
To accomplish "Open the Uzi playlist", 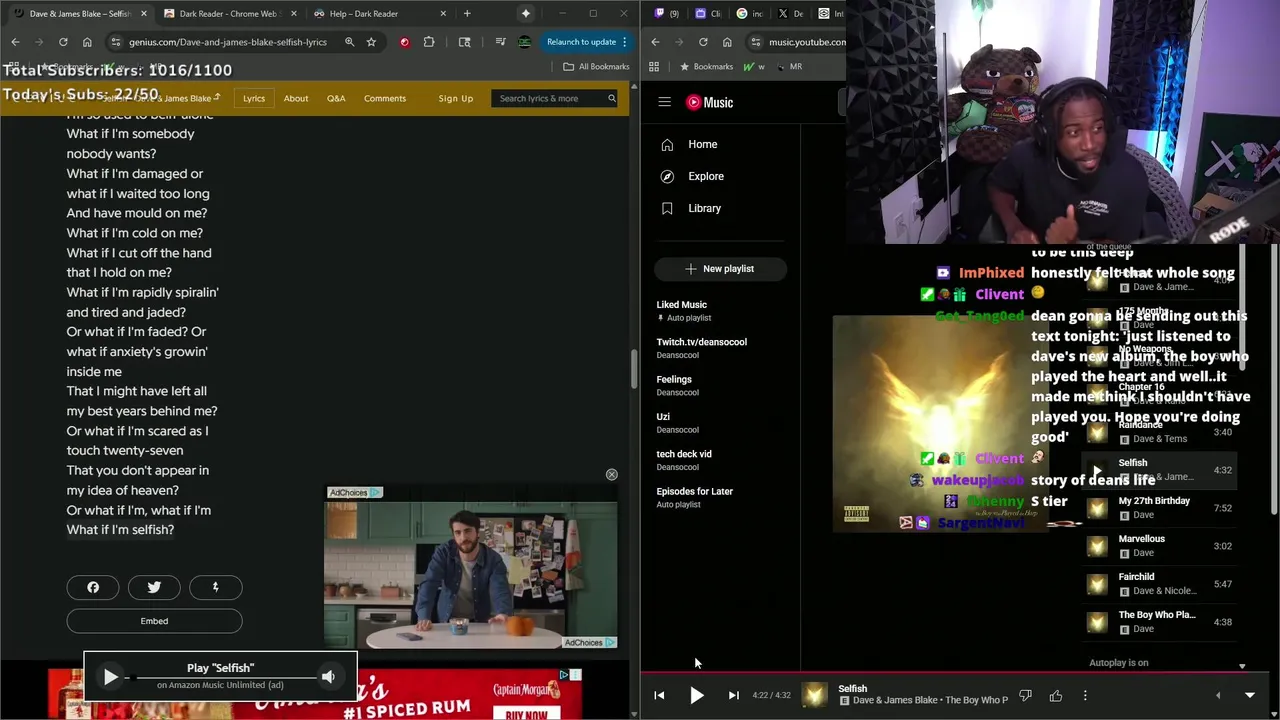I will tap(720, 422).
